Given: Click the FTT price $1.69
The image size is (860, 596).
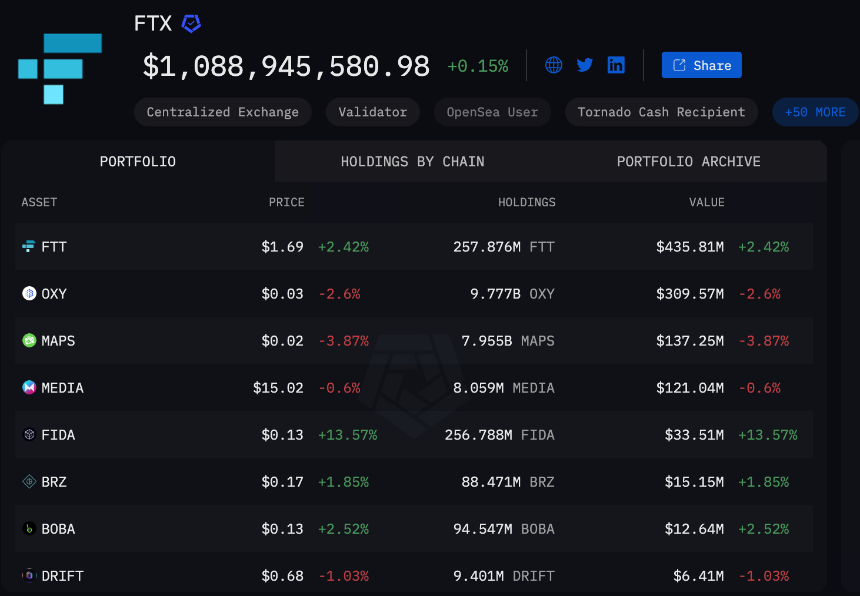Looking at the screenshot, I should click(282, 247).
